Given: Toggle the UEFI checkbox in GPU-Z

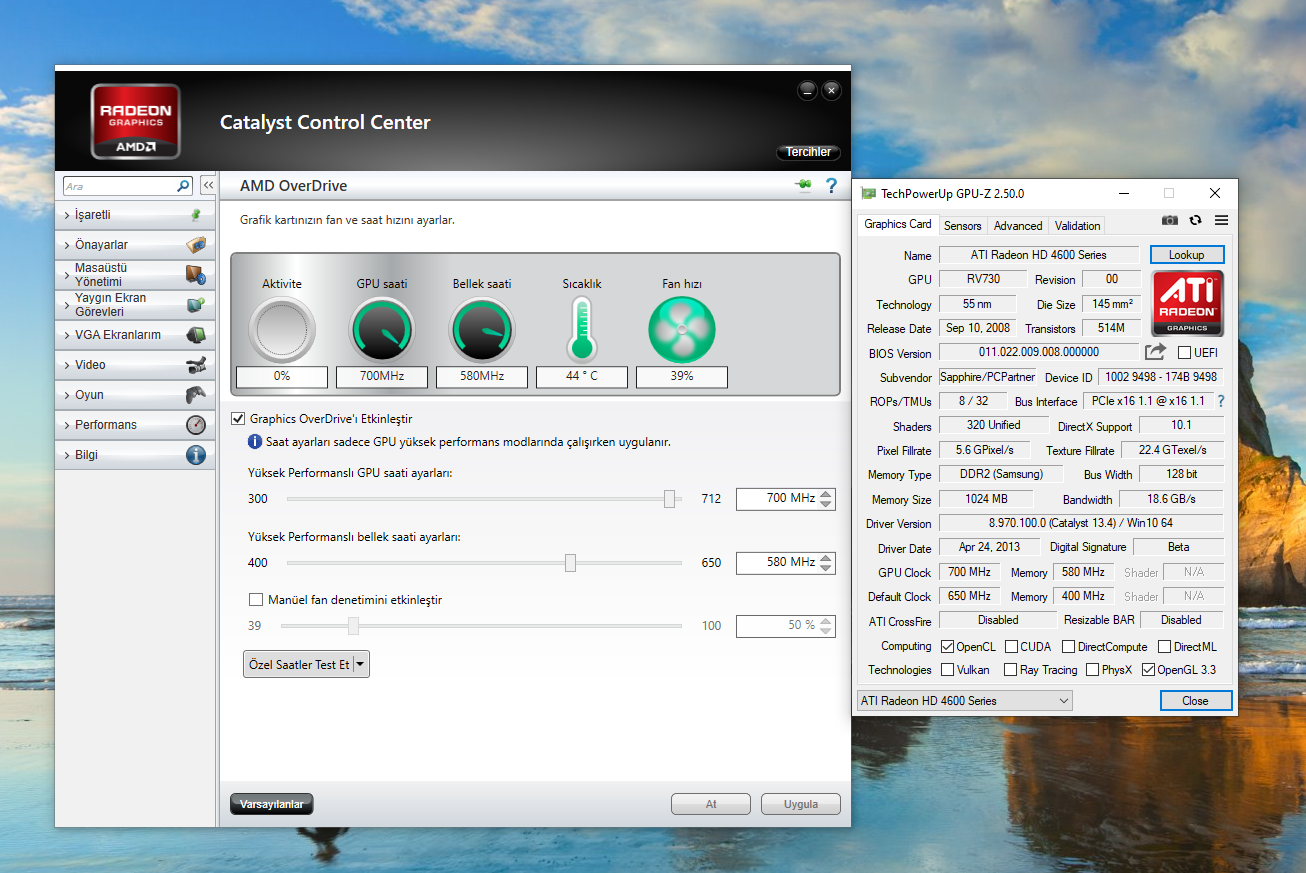Looking at the screenshot, I should (1184, 353).
